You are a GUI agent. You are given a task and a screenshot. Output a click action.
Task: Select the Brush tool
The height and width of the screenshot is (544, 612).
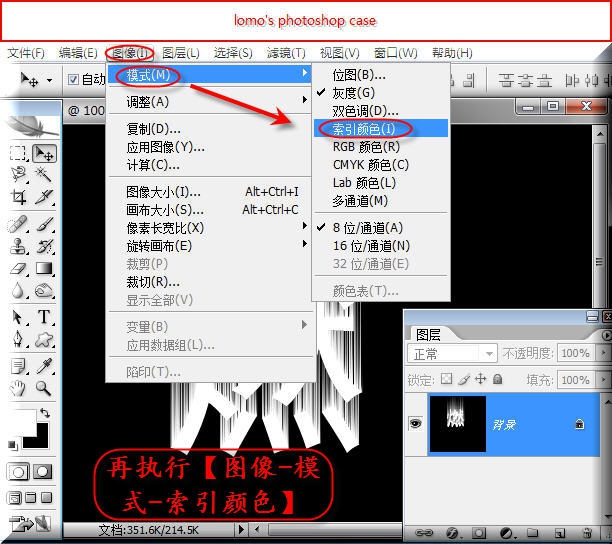point(44,224)
